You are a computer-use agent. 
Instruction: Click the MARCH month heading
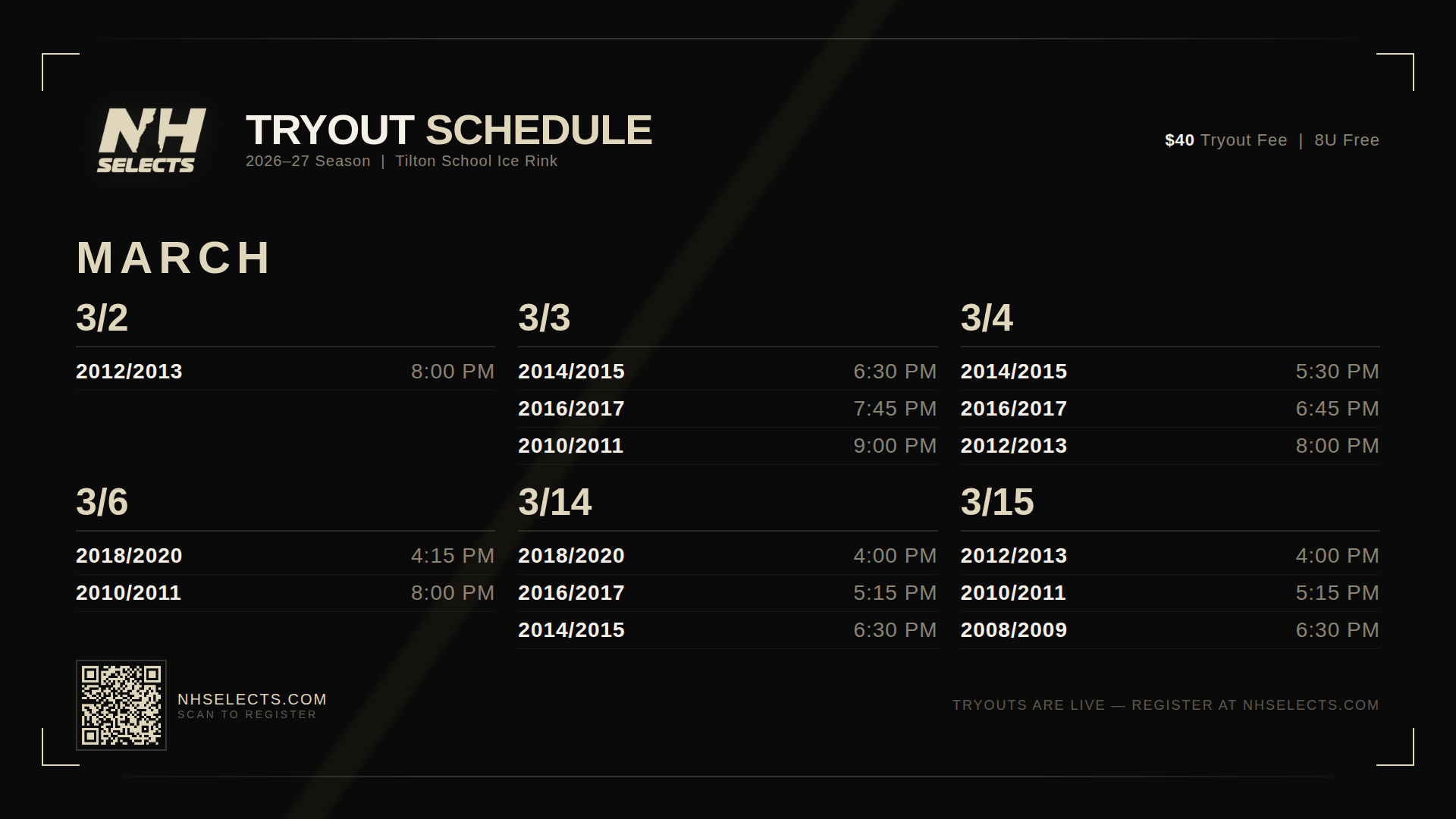coord(174,258)
